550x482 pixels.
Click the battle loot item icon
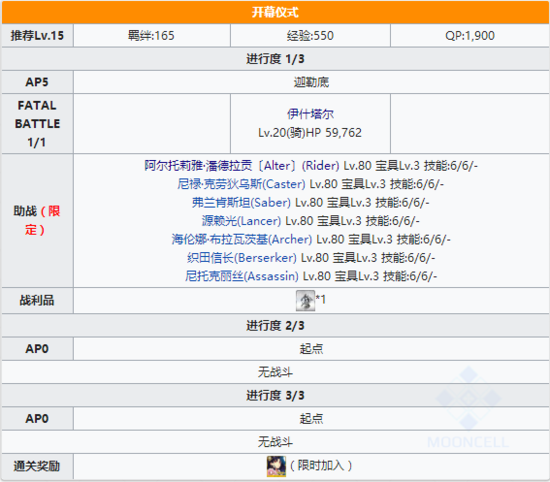(x=306, y=301)
